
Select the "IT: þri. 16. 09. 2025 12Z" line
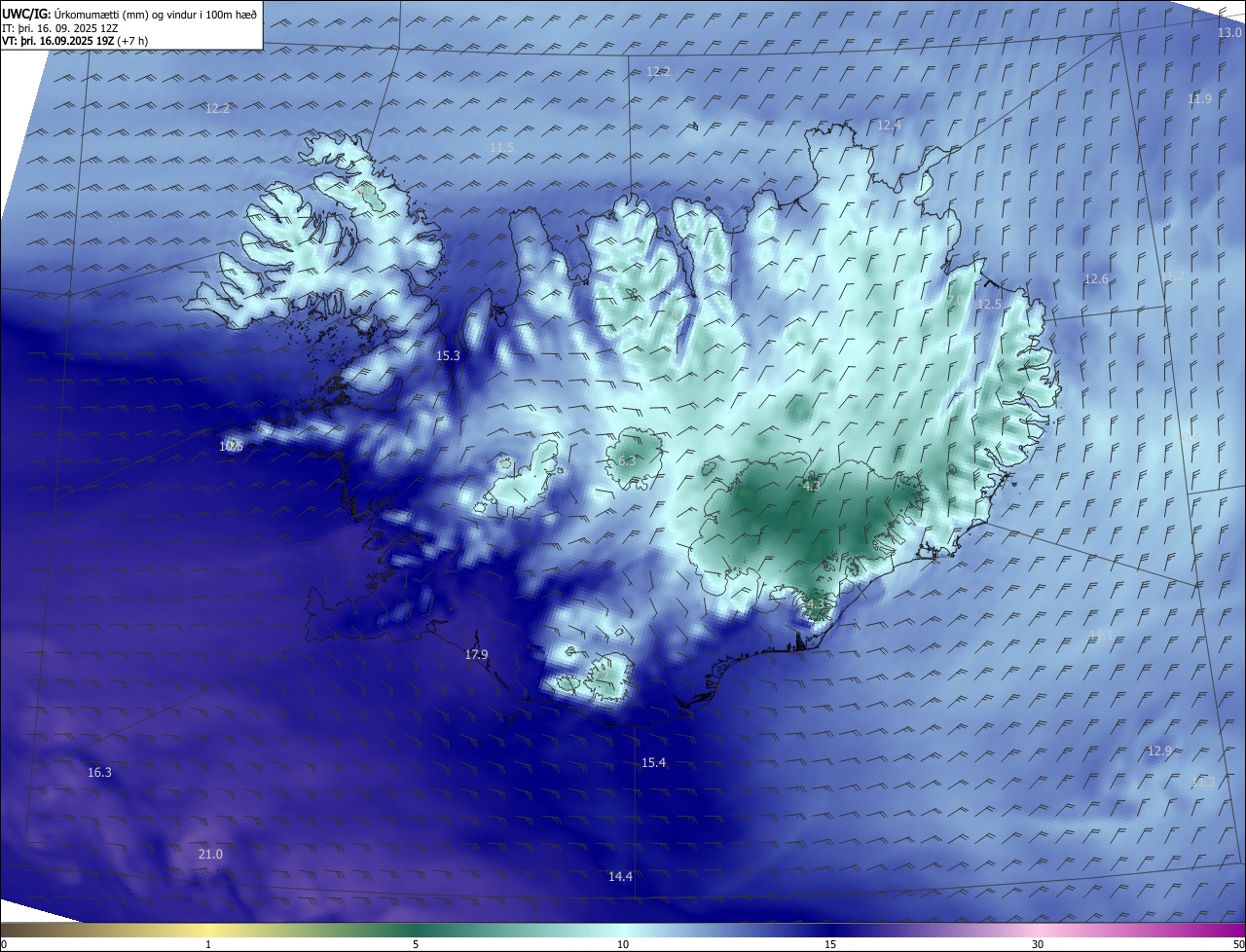pyautogui.click(x=59, y=29)
